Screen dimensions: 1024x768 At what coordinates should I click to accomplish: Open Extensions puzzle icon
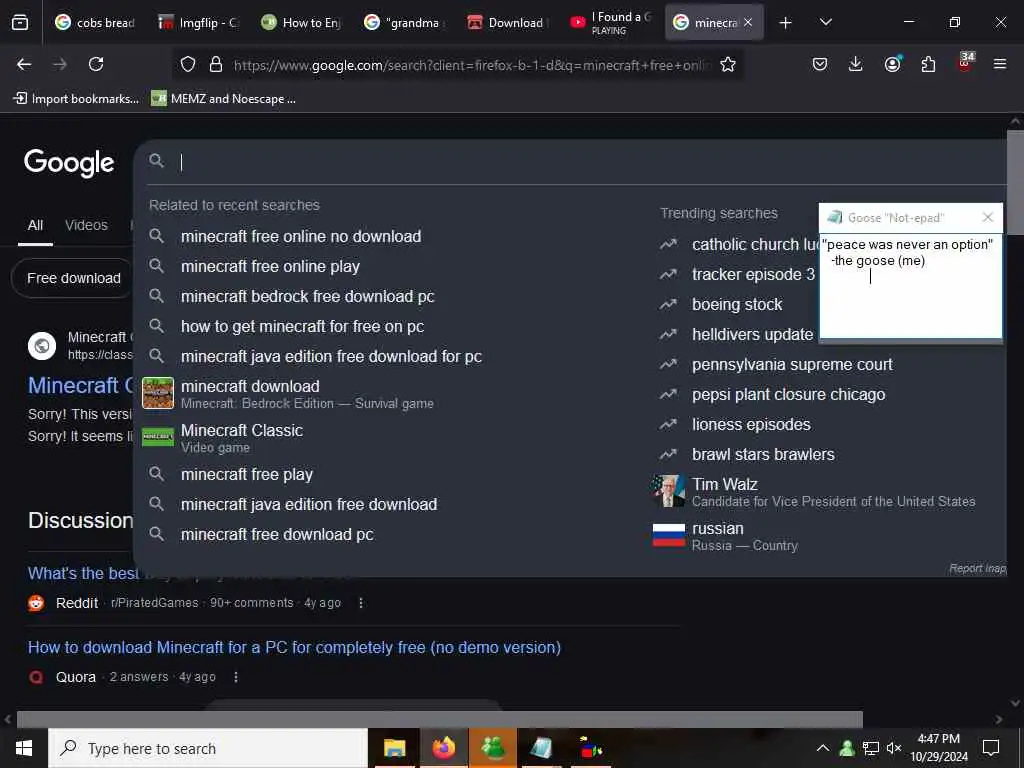coord(928,64)
